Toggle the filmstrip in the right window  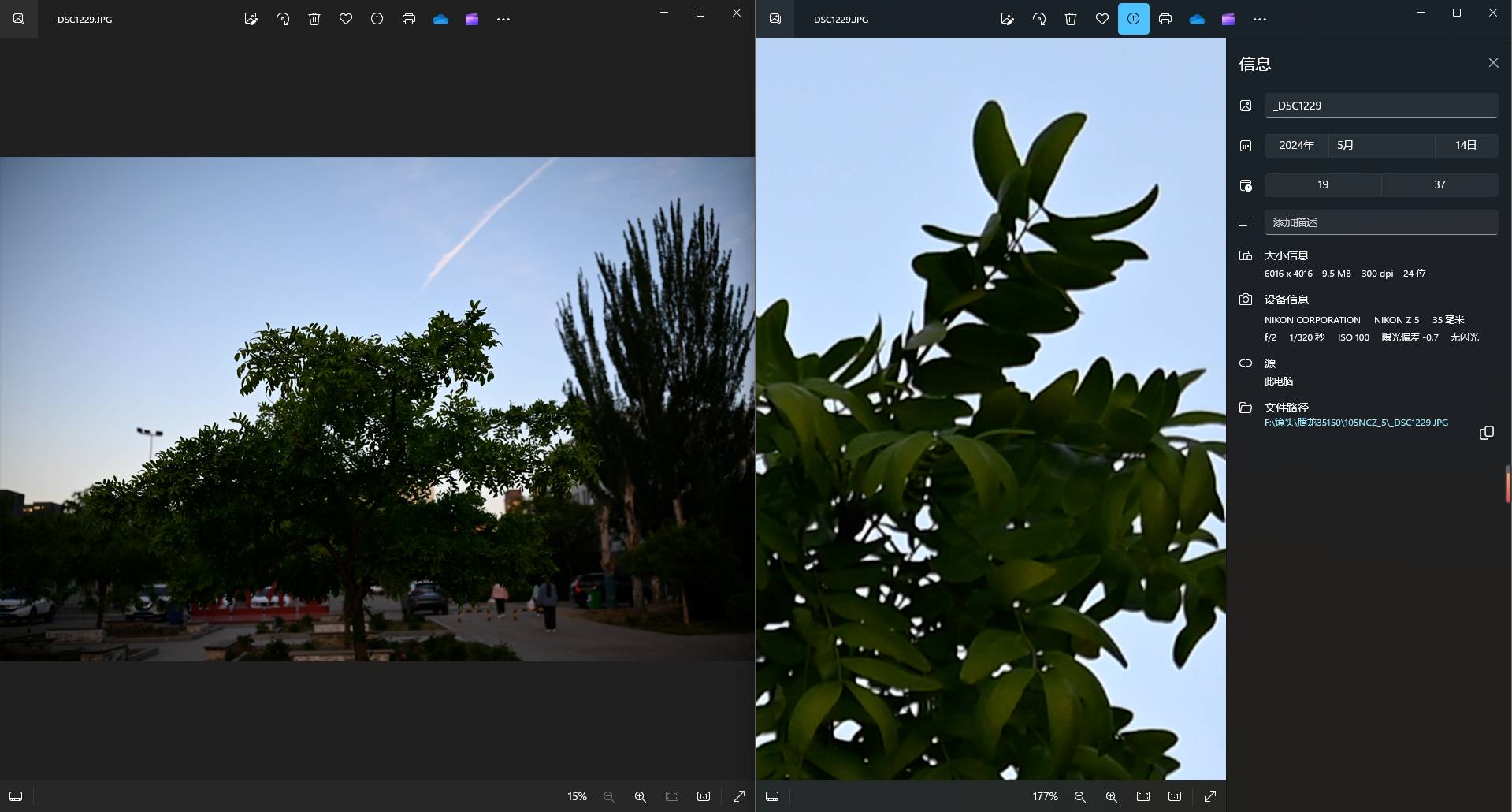point(772,796)
